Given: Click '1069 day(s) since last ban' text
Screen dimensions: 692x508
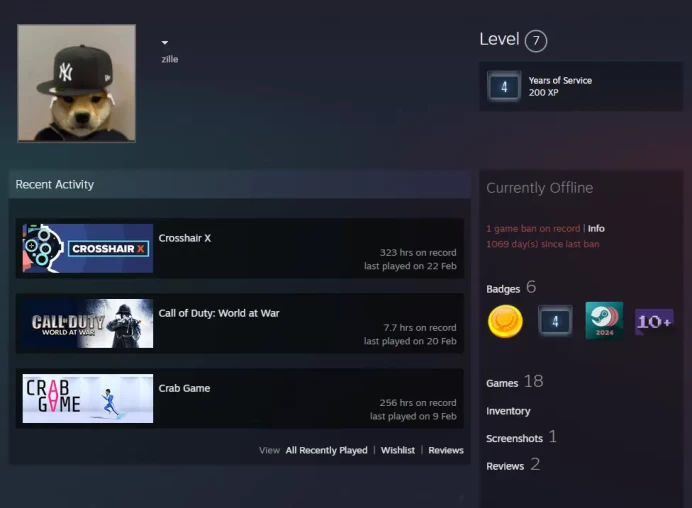Looking at the screenshot, I should 543,244.
